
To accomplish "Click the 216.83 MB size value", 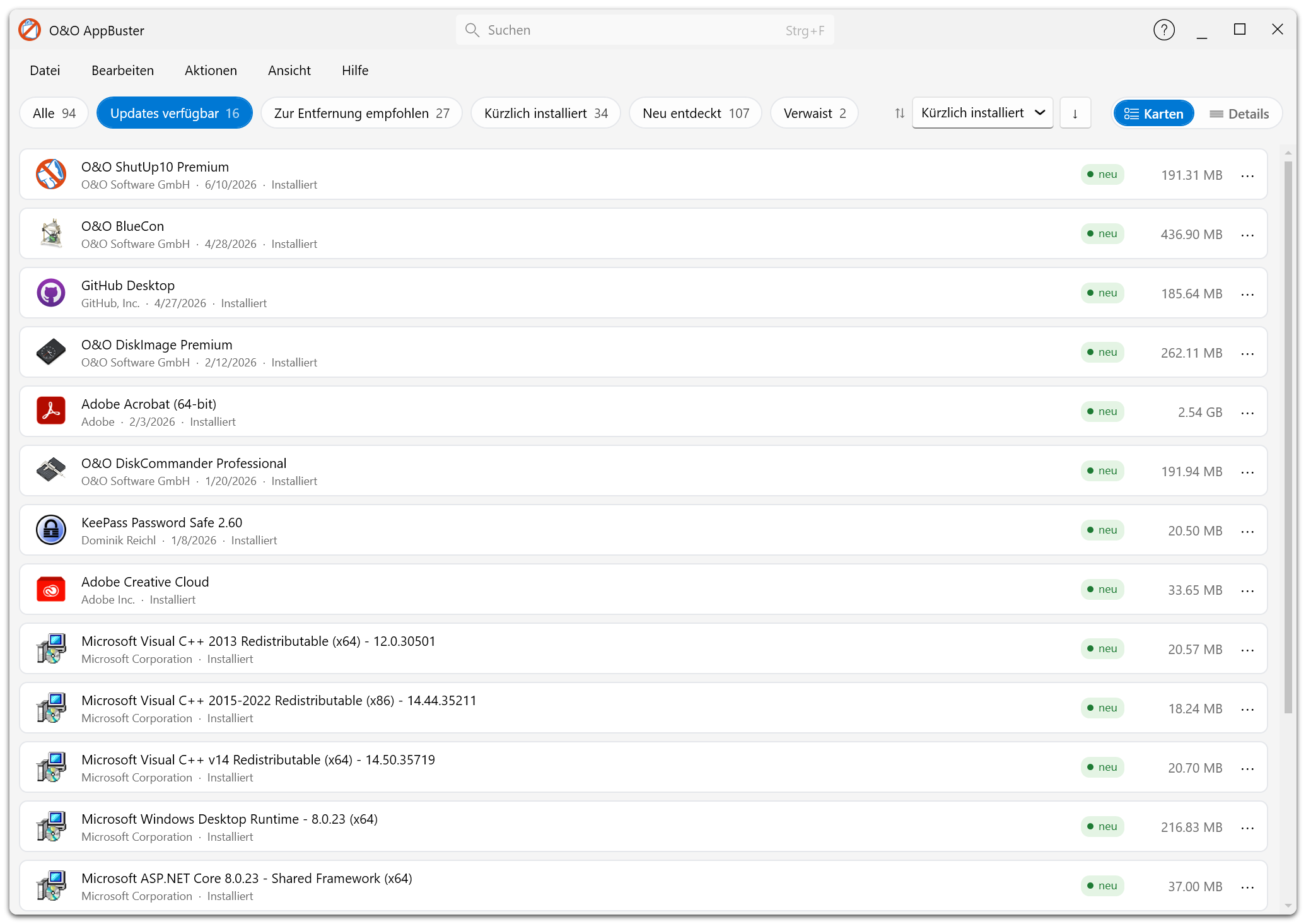I will click(x=1191, y=828).
